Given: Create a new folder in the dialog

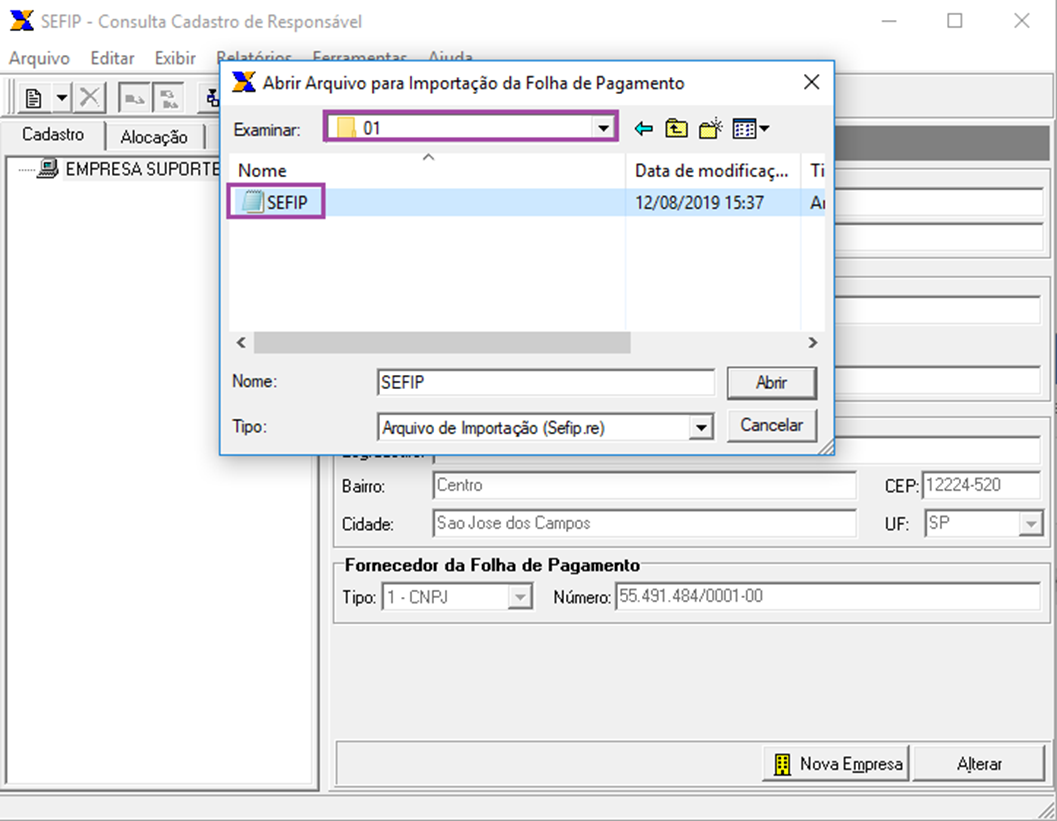Looking at the screenshot, I should (x=710, y=128).
